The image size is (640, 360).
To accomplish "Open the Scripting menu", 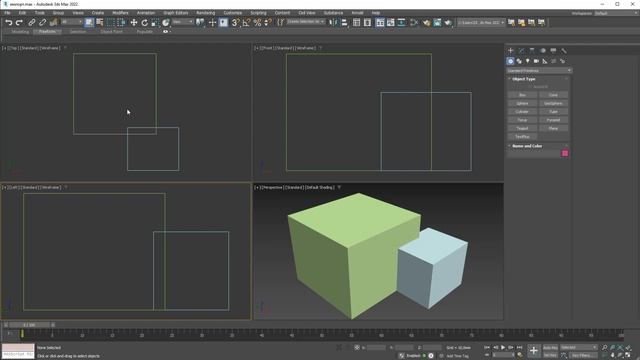I will click(258, 13).
